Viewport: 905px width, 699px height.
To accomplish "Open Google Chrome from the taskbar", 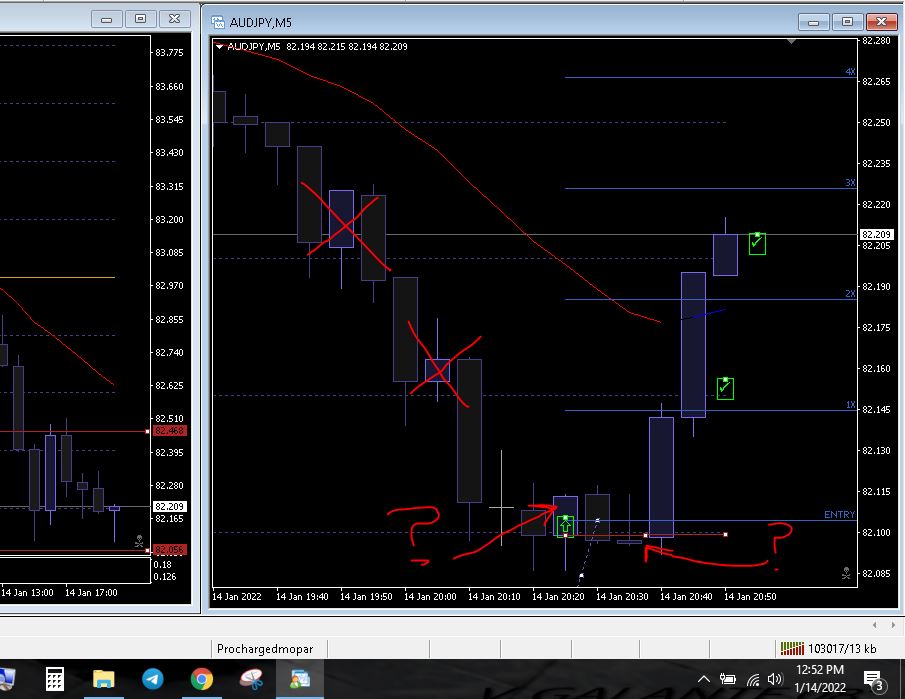I will coord(202,679).
